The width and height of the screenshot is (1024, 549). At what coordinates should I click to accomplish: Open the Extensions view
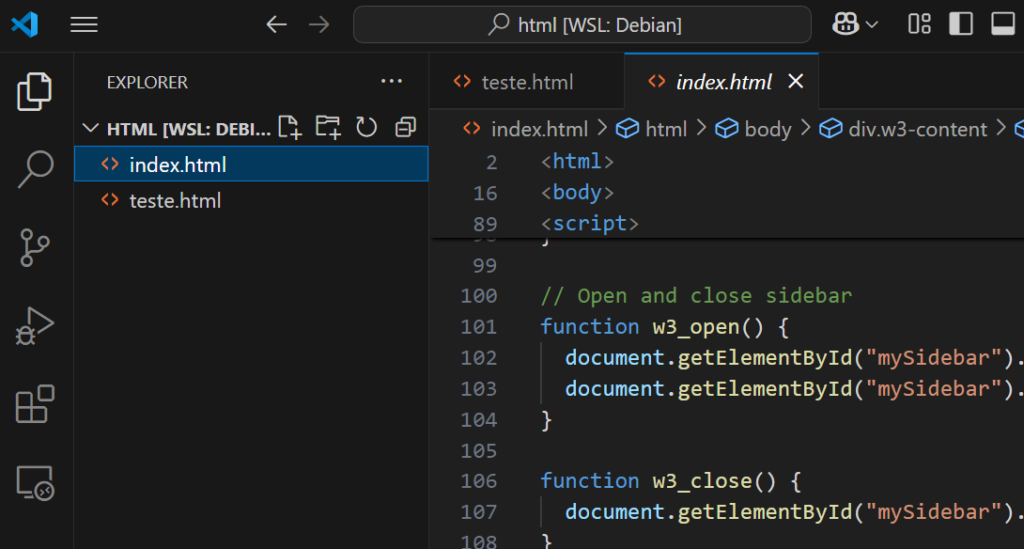(35, 405)
